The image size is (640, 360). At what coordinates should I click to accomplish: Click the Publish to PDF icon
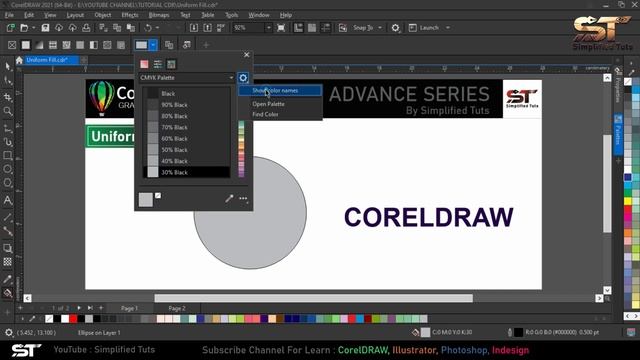[x=221, y=28]
